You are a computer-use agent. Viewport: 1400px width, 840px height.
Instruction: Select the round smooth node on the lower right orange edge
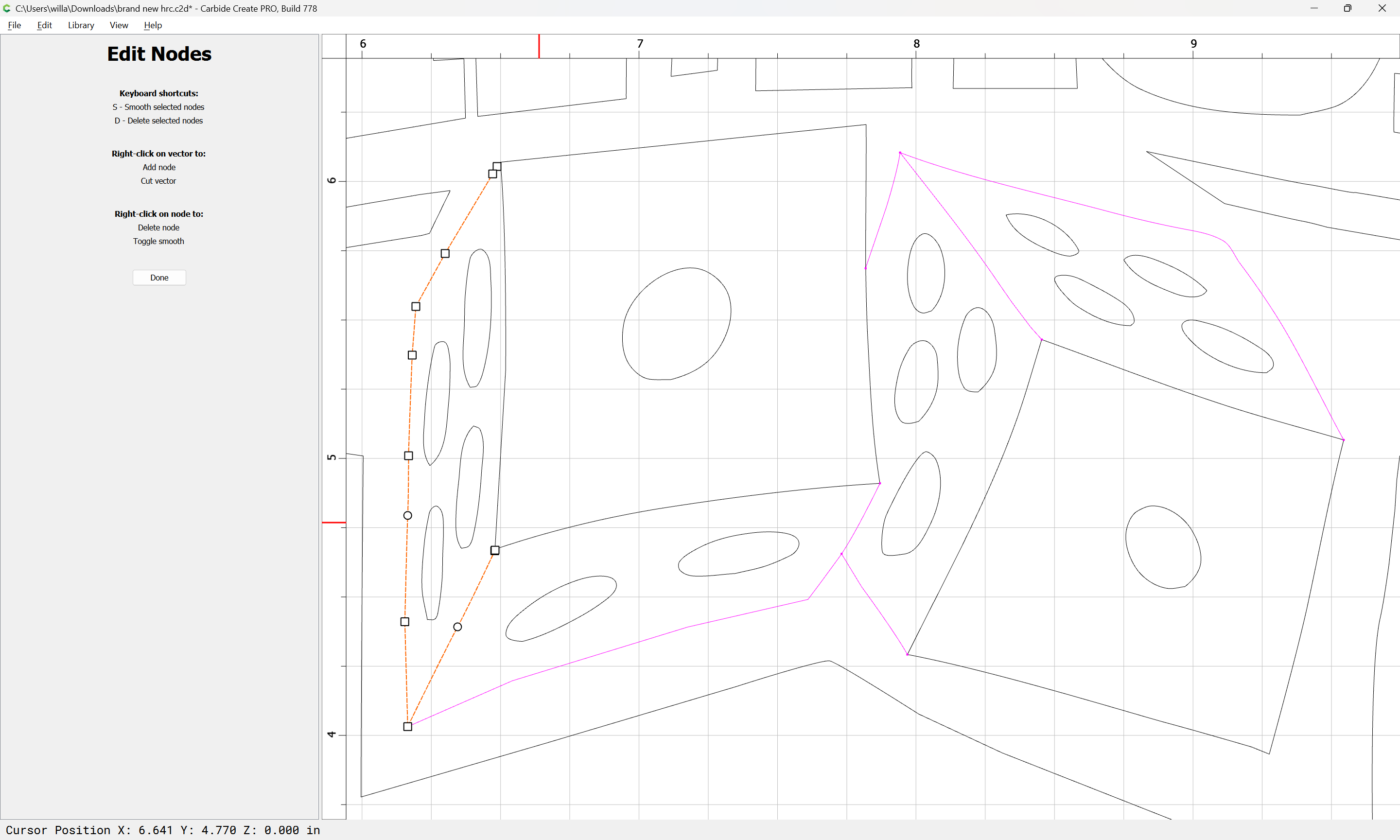(457, 627)
